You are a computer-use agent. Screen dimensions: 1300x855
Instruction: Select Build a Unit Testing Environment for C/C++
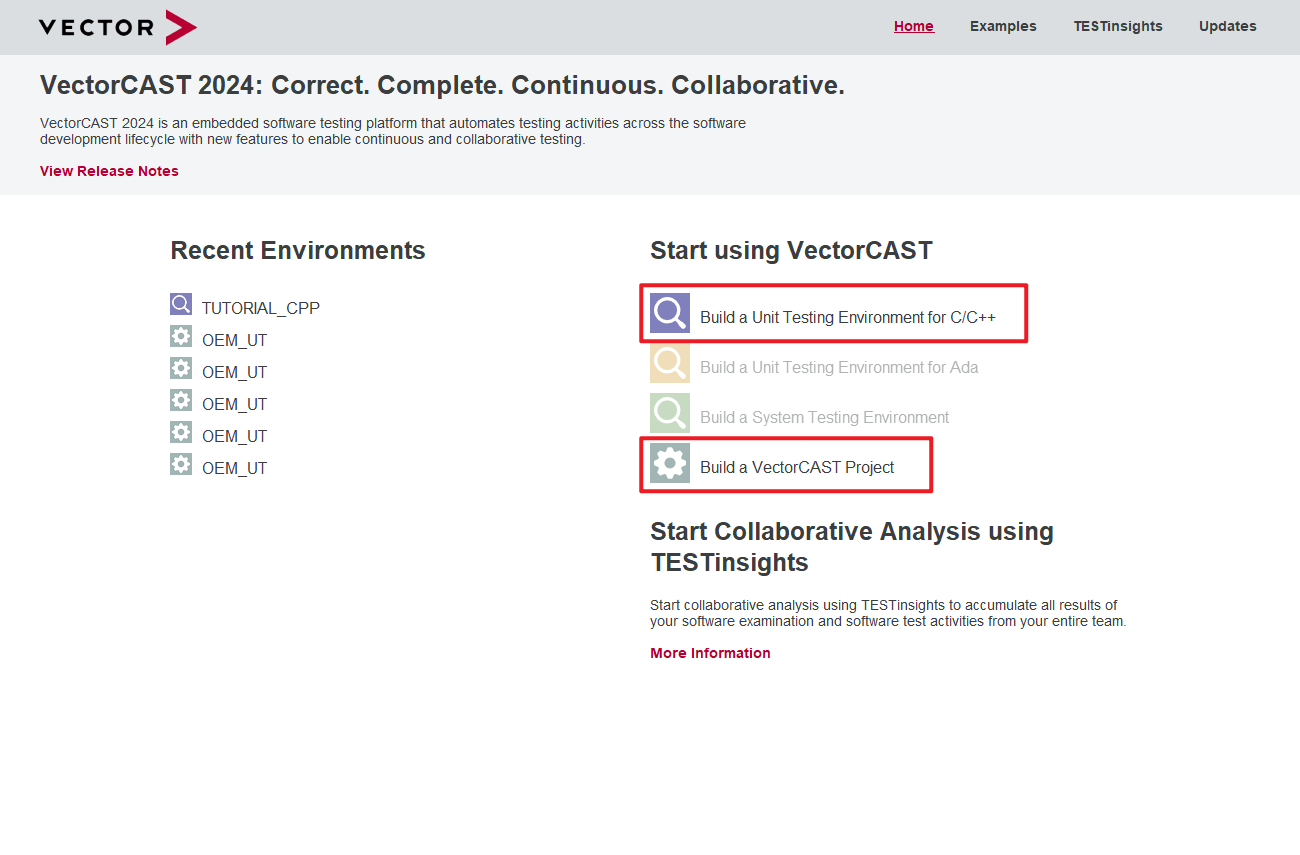pos(848,318)
